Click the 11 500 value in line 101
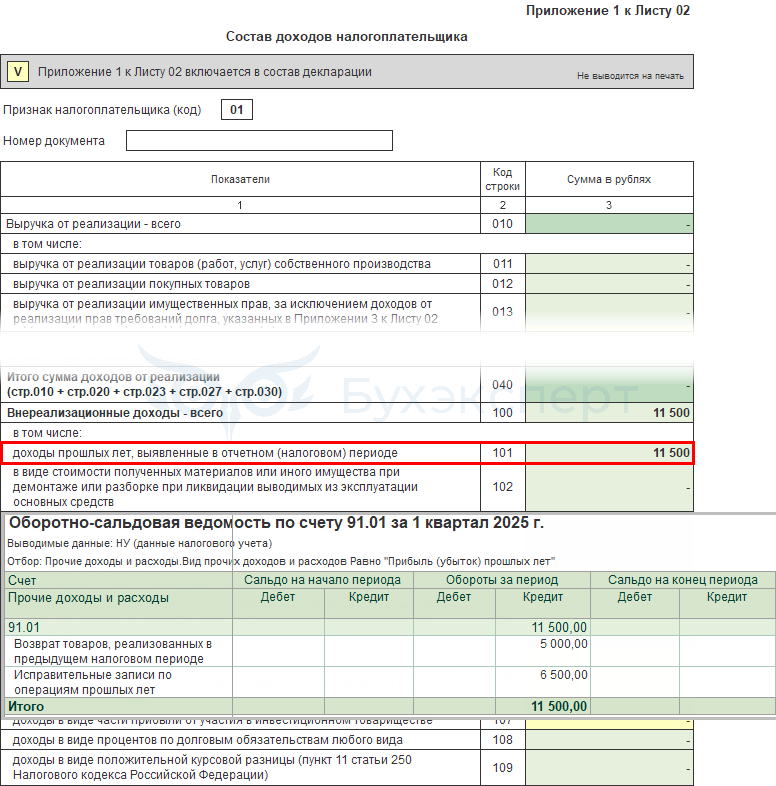Viewport: 776px width, 786px height. (x=671, y=453)
